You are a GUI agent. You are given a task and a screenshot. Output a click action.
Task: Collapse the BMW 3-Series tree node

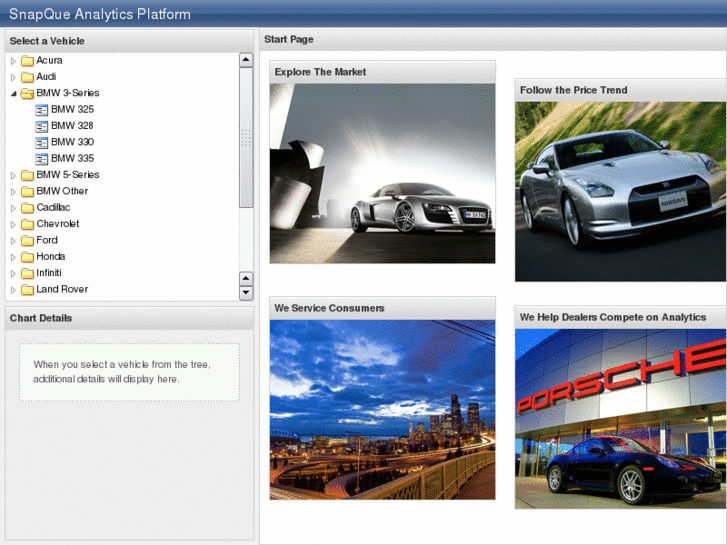[13, 94]
